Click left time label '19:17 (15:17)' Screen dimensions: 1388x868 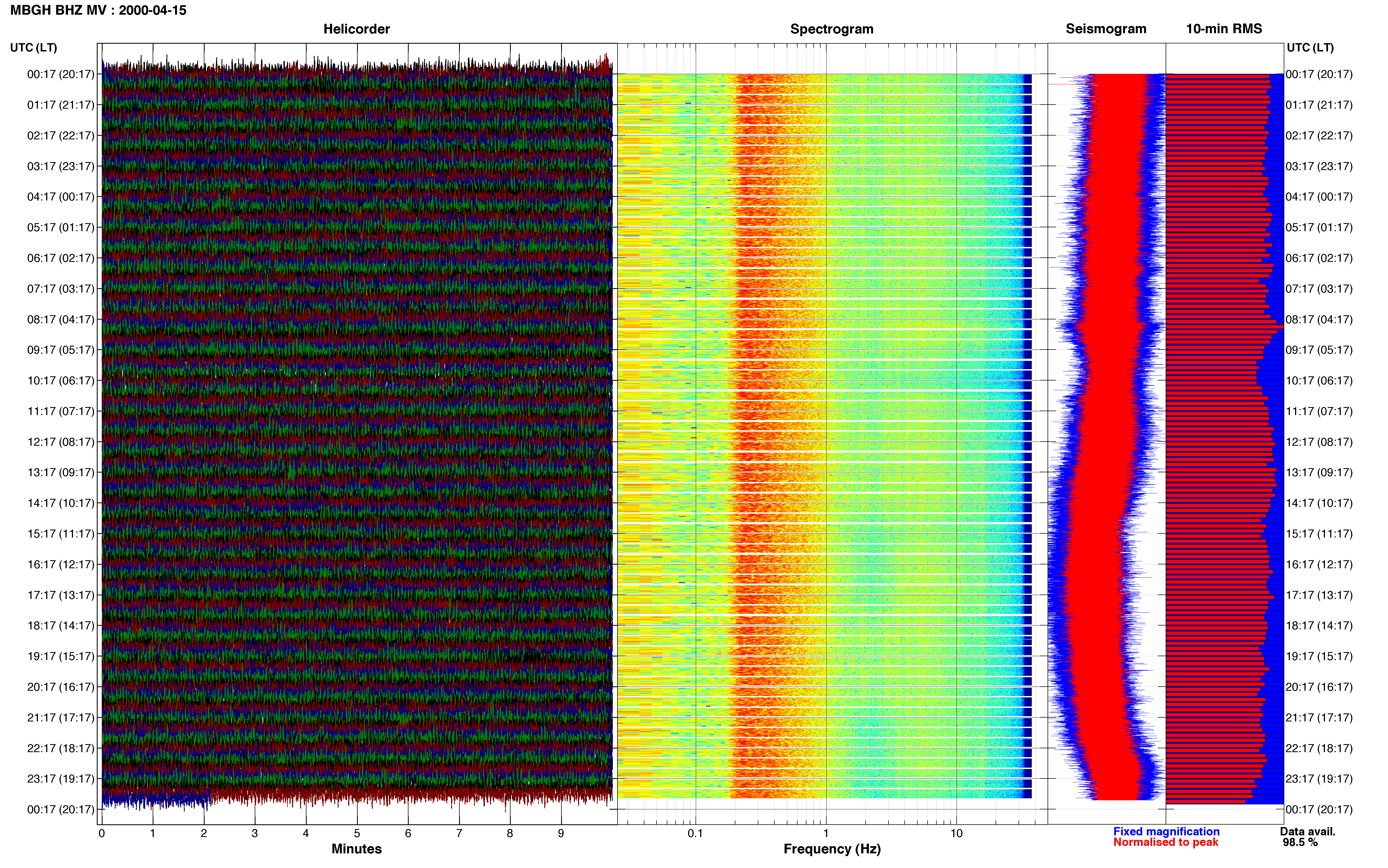[61, 656]
